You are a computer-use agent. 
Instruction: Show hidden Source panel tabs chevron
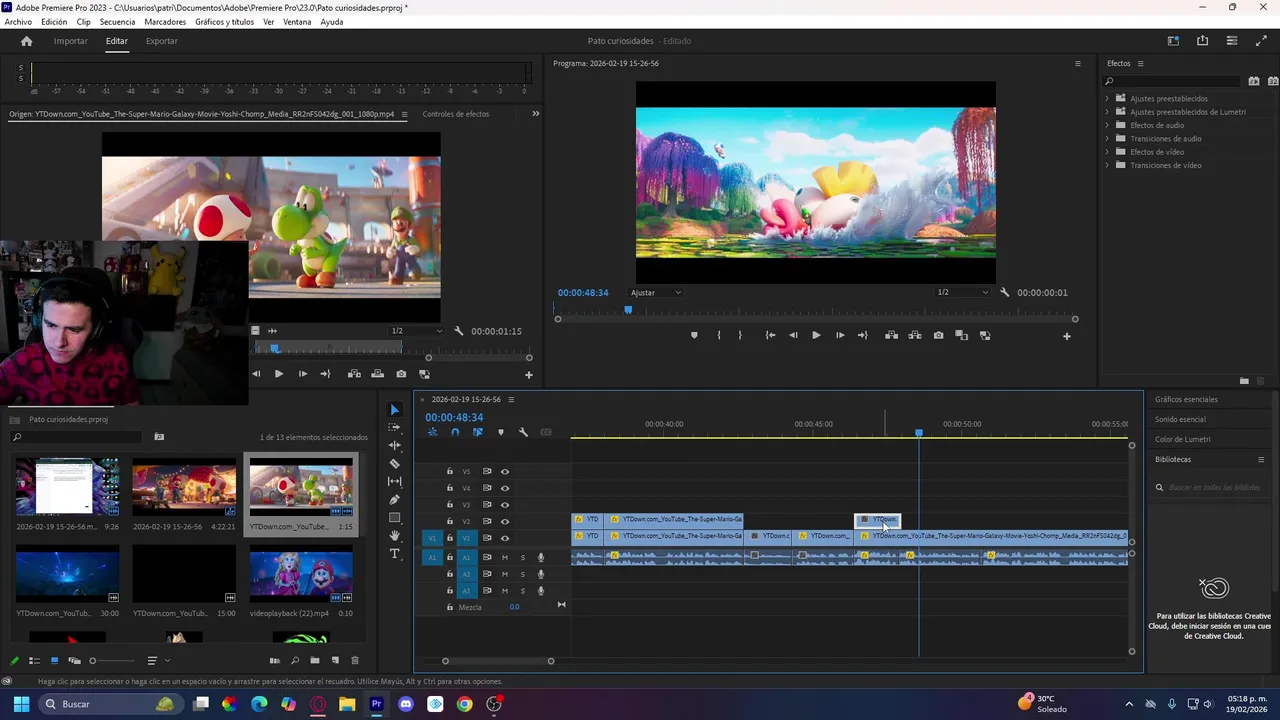(x=535, y=114)
